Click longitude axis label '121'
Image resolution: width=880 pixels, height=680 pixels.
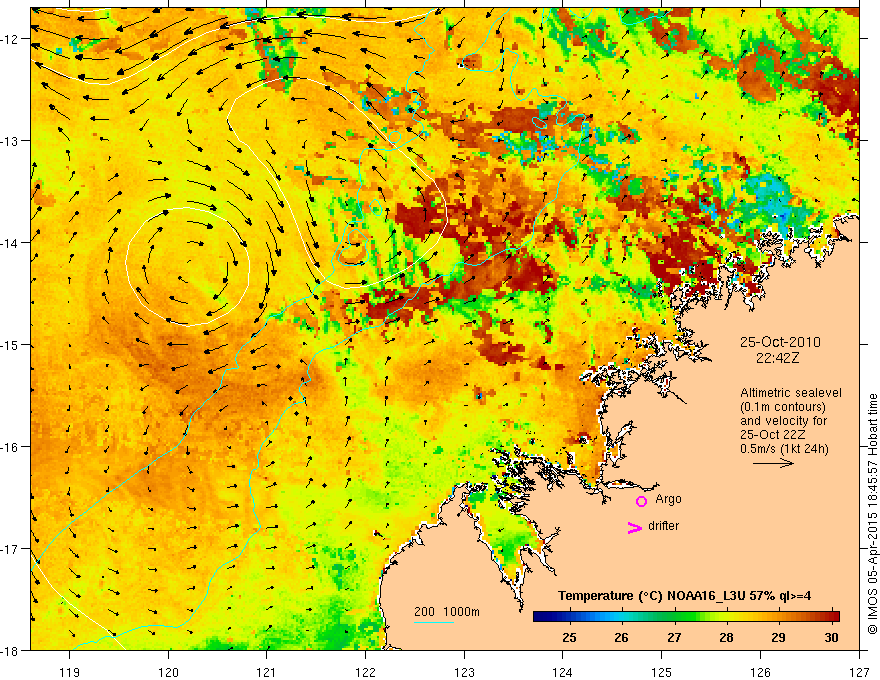point(267,672)
